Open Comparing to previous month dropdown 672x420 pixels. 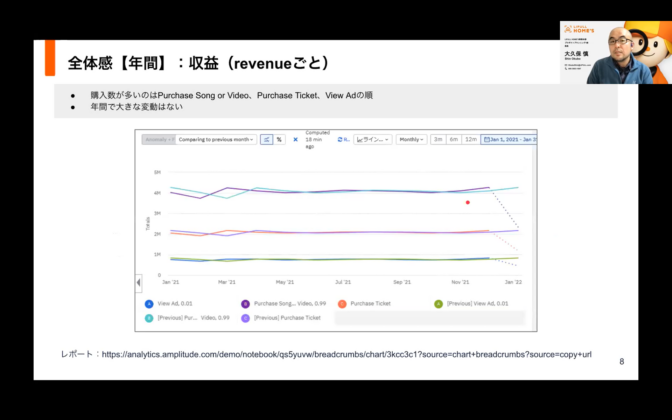pyautogui.click(x=216, y=140)
